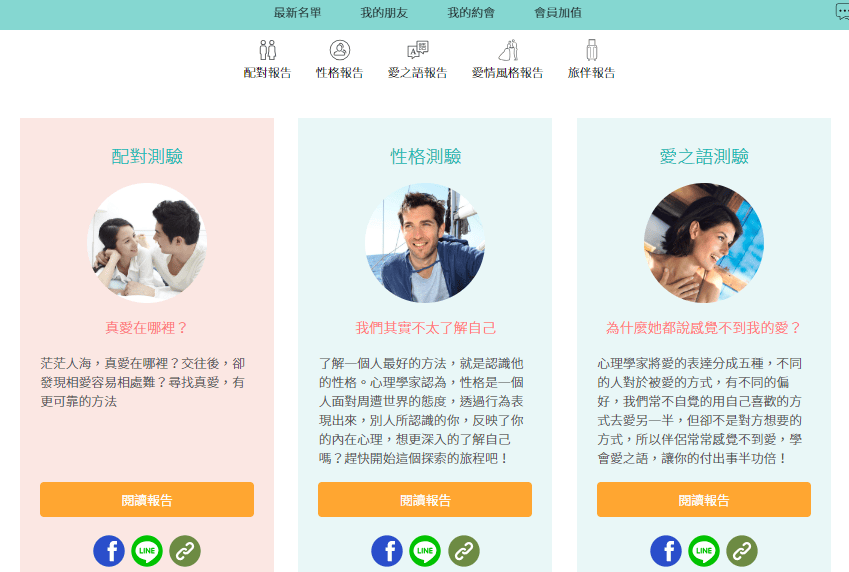This screenshot has height=572, width=849.
Task: Share 配對測驗 on Facebook
Action: click(x=109, y=551)
